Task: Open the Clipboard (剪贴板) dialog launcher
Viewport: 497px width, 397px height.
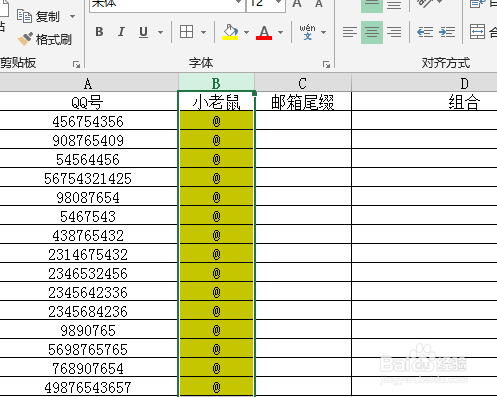Action: click(76, 64)
